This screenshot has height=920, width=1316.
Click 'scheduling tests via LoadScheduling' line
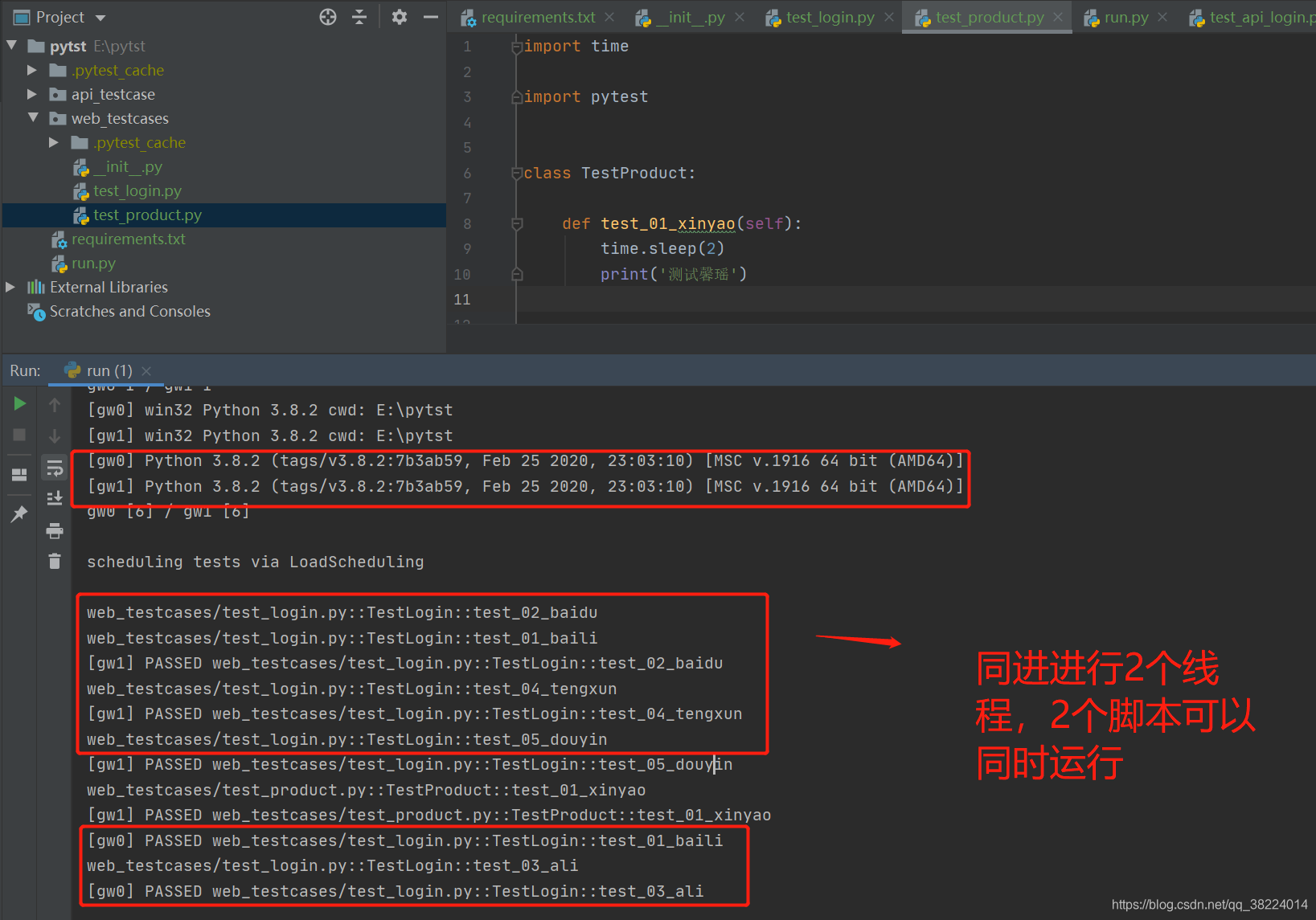[256, 562]
